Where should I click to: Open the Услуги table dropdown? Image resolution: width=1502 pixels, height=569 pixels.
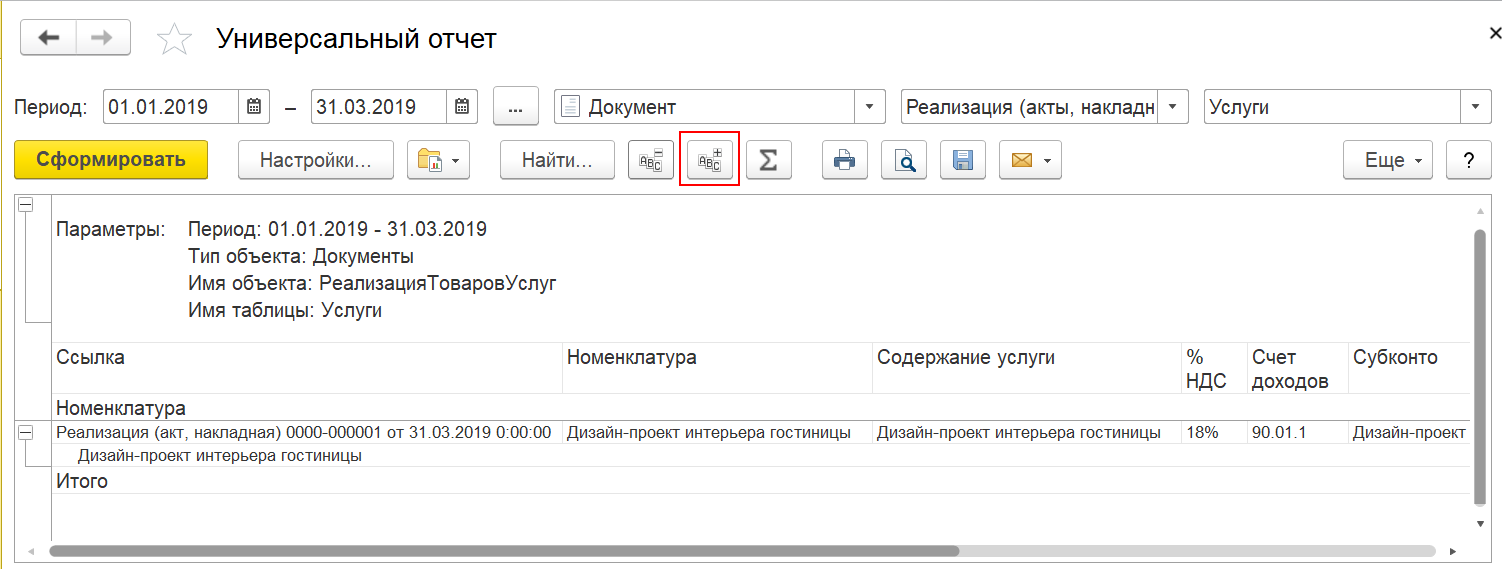coord(1476,107)
